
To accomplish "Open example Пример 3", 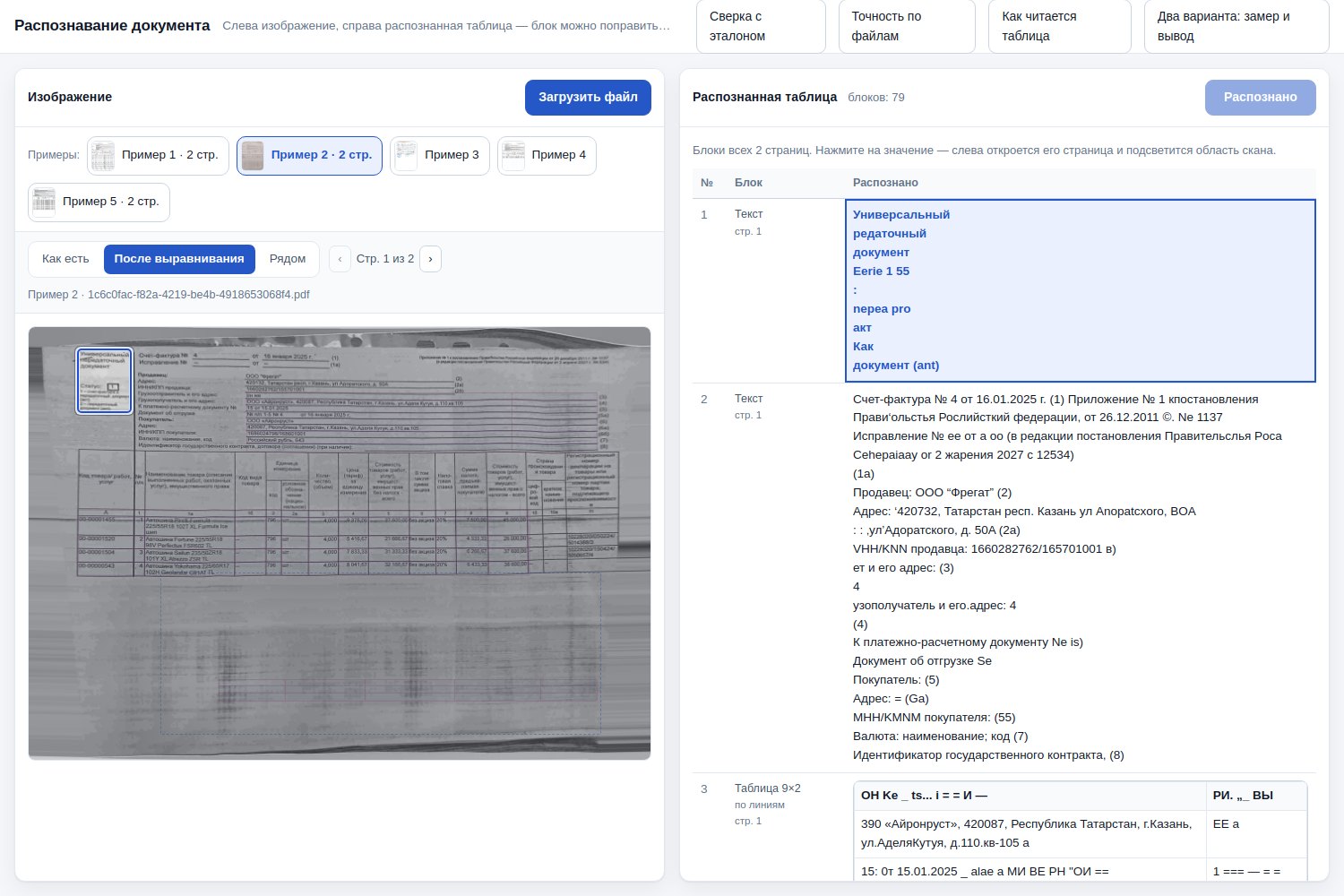I will click(x=440, y=155).
